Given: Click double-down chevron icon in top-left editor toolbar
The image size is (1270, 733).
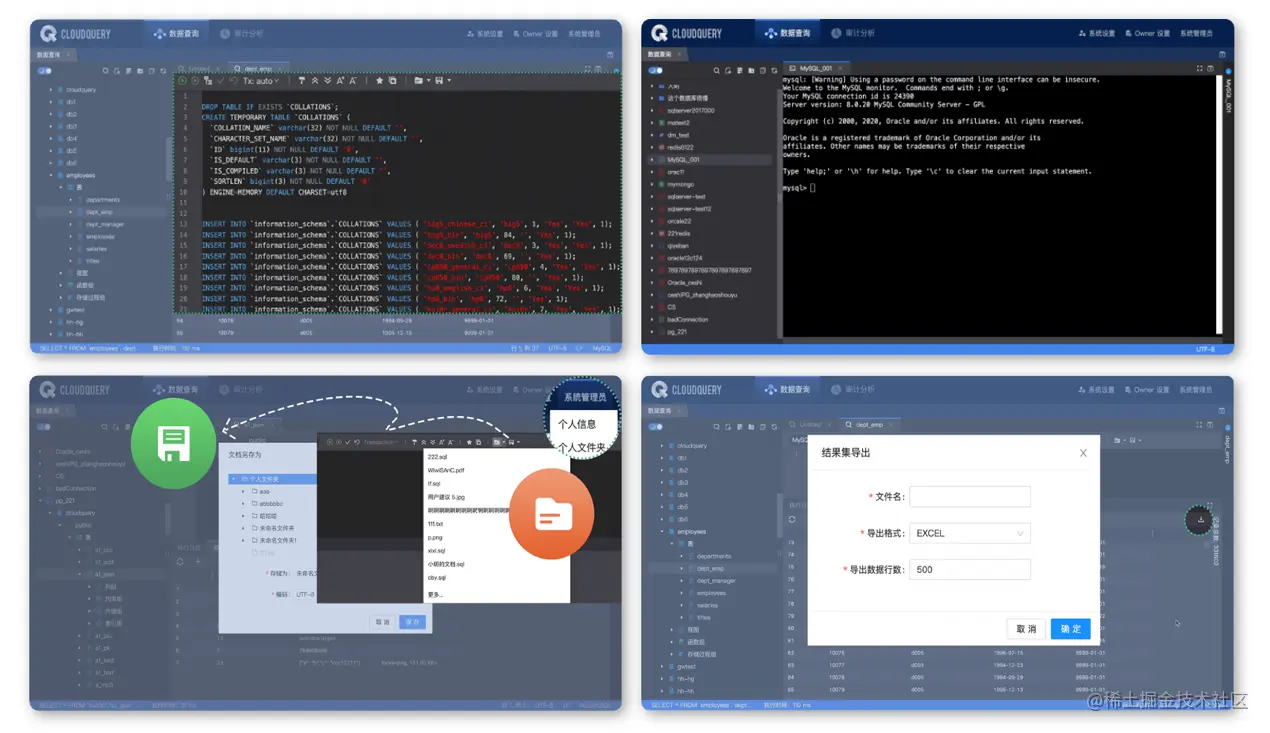Looking at the screenshot, I should [x=327, y=81].
